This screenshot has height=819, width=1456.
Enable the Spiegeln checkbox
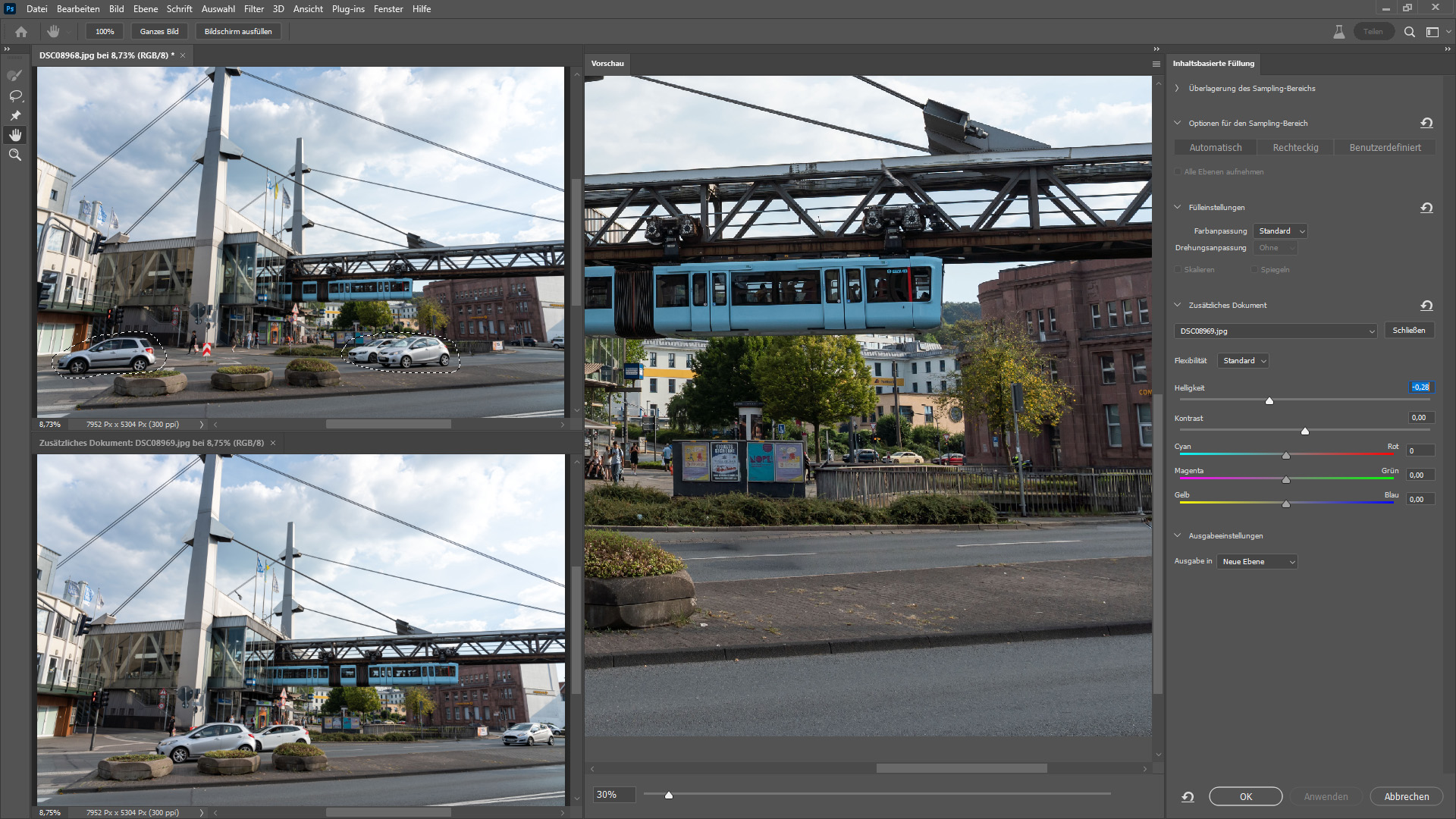tap(1254, 270)
